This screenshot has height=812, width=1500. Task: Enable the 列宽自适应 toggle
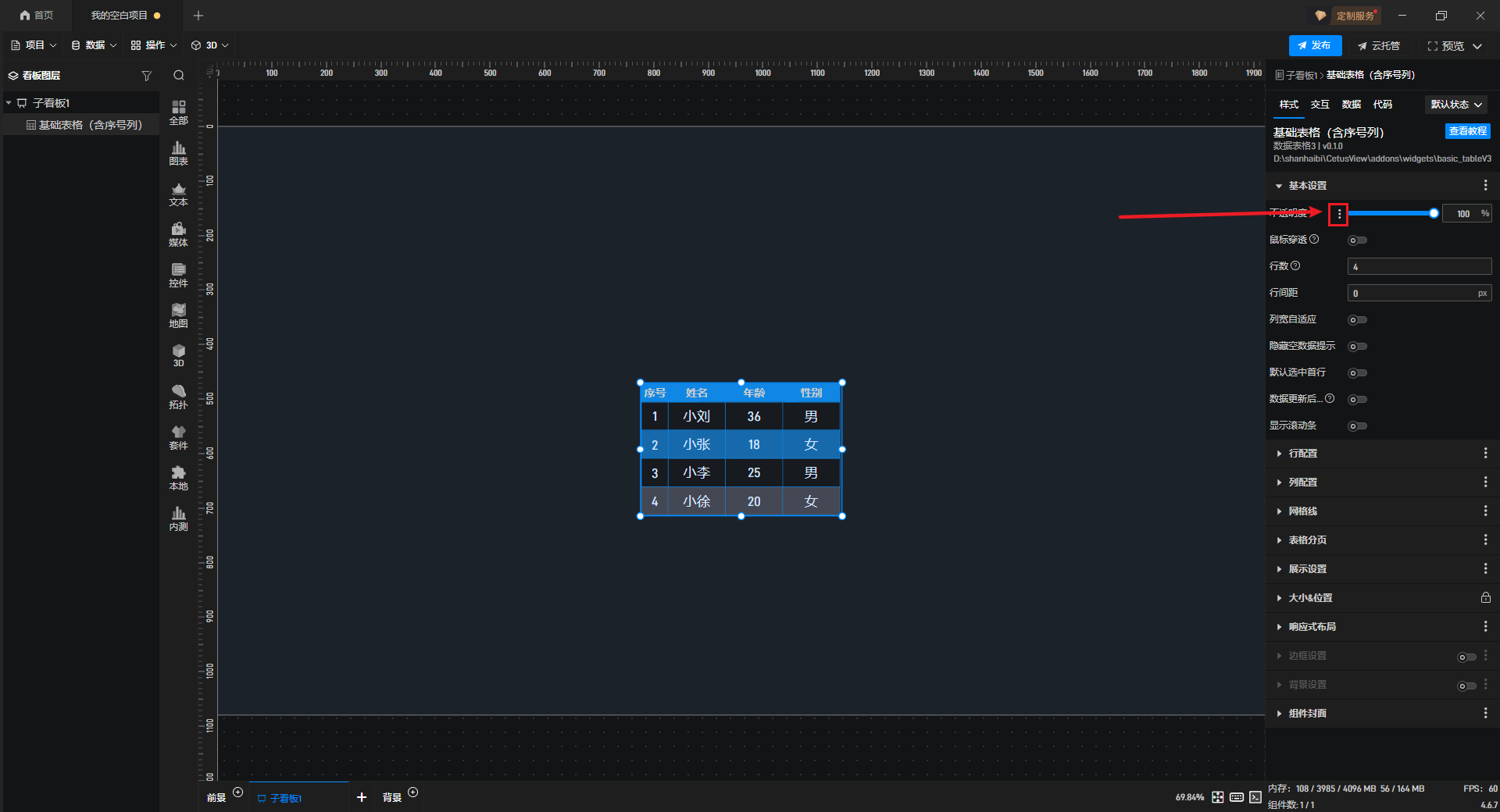click(x=1357, y=320)
